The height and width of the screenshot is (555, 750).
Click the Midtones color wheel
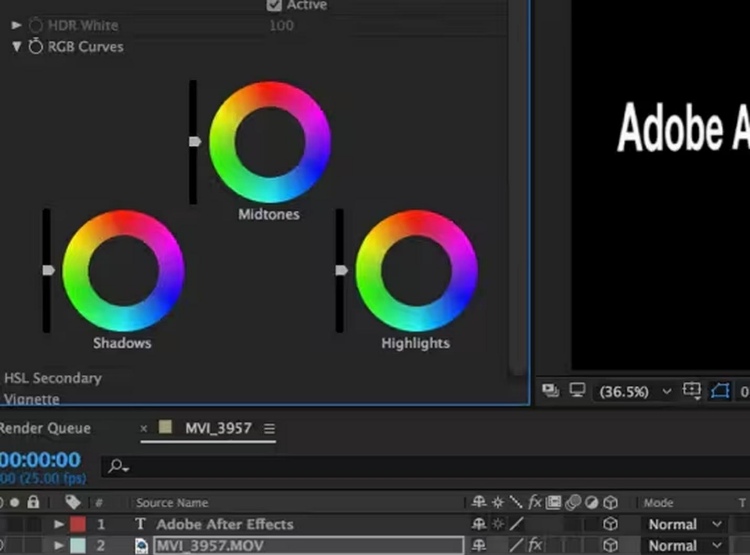[x=269, y=142]
